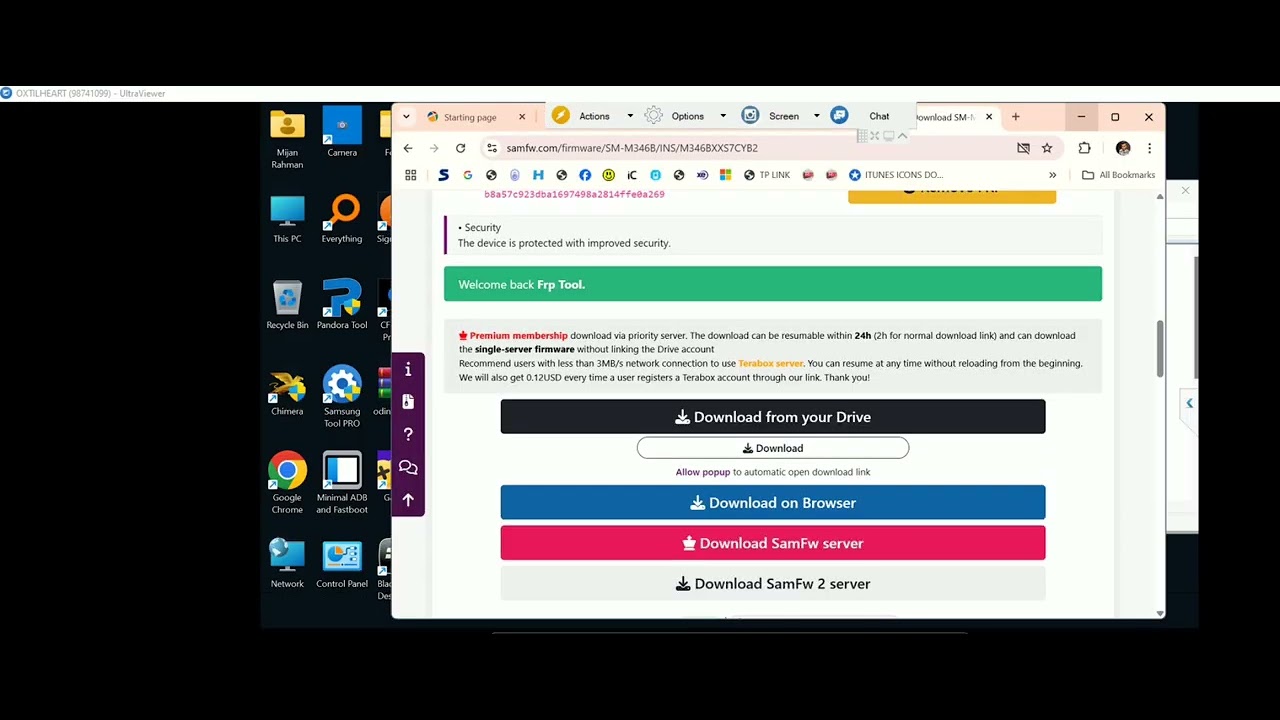Click the info icon in purple sidebar
This screenshot has height=720, width=1280.
408,370
